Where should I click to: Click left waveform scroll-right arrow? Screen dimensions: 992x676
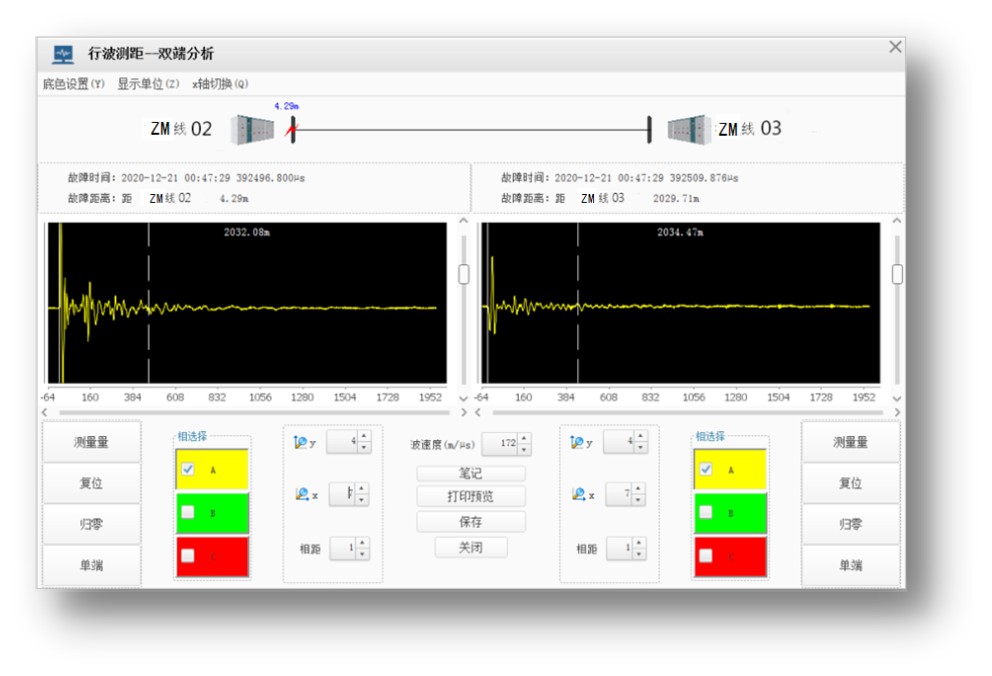(464, 412)
